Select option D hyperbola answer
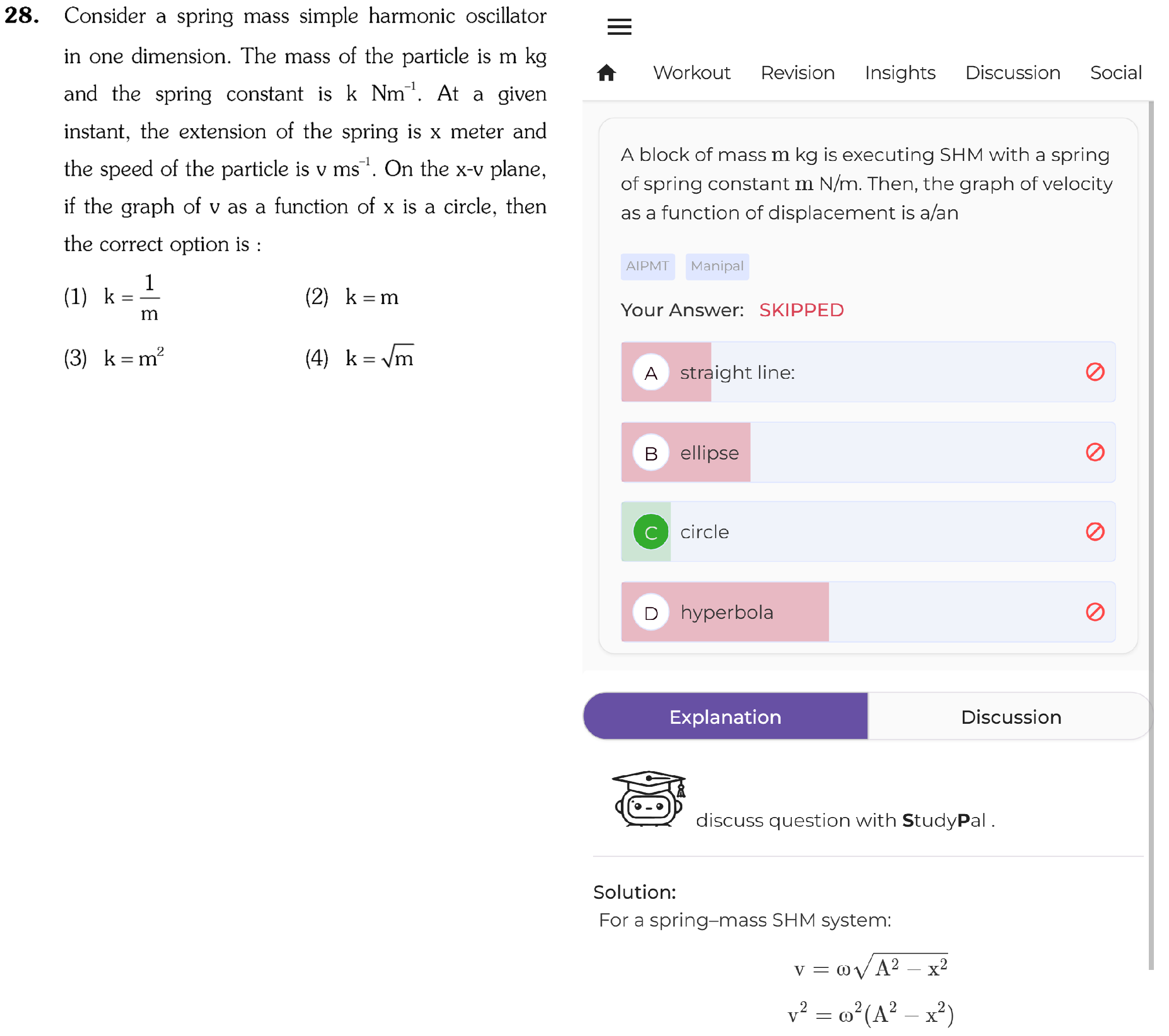The image size is (1169, 1036). click(x=867, y=612)
